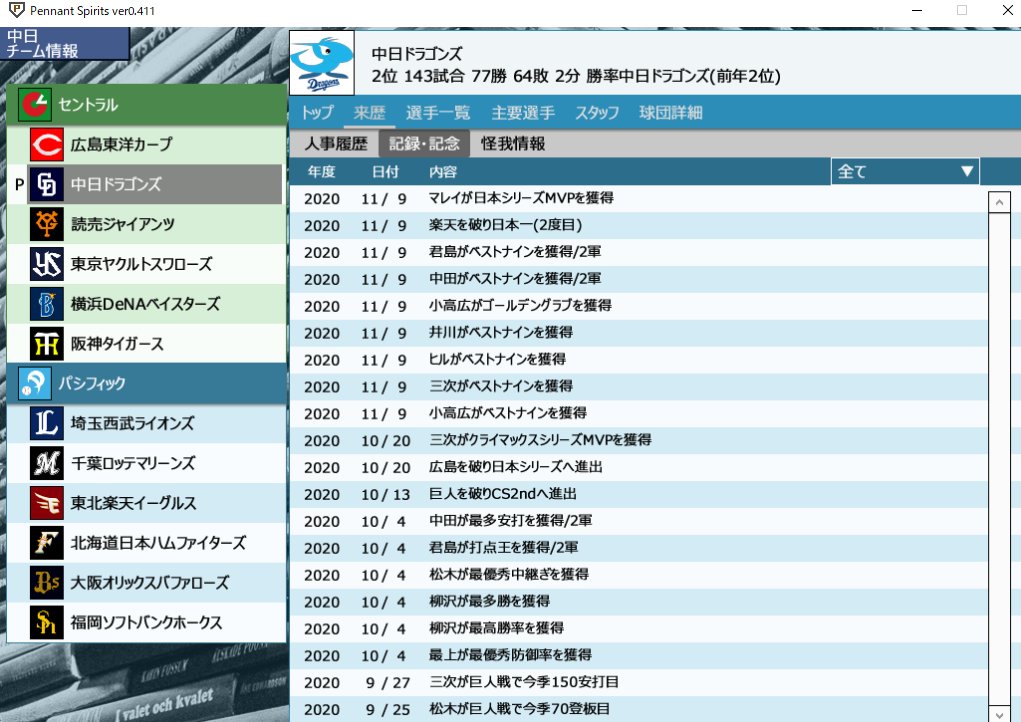
Task: Switch to the トップ tab
Action: [318, 113]
